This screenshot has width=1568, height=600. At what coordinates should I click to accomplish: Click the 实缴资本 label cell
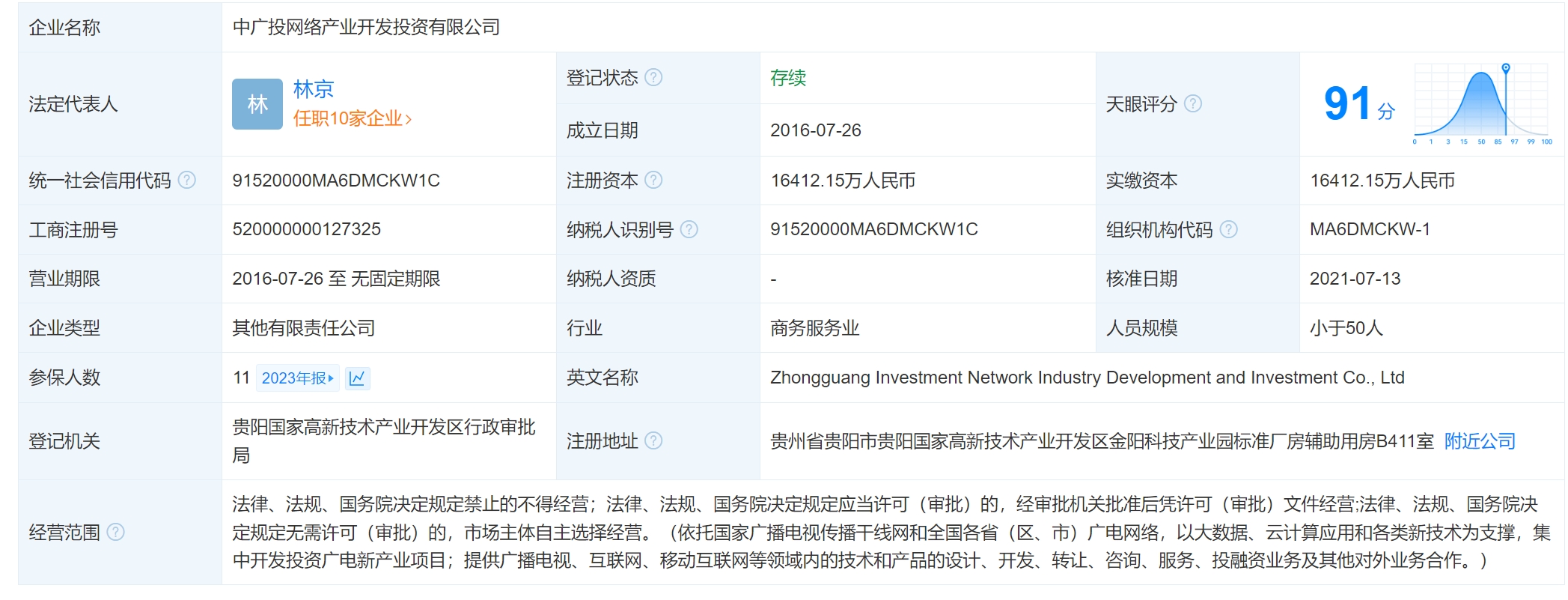coord(1198,181)
